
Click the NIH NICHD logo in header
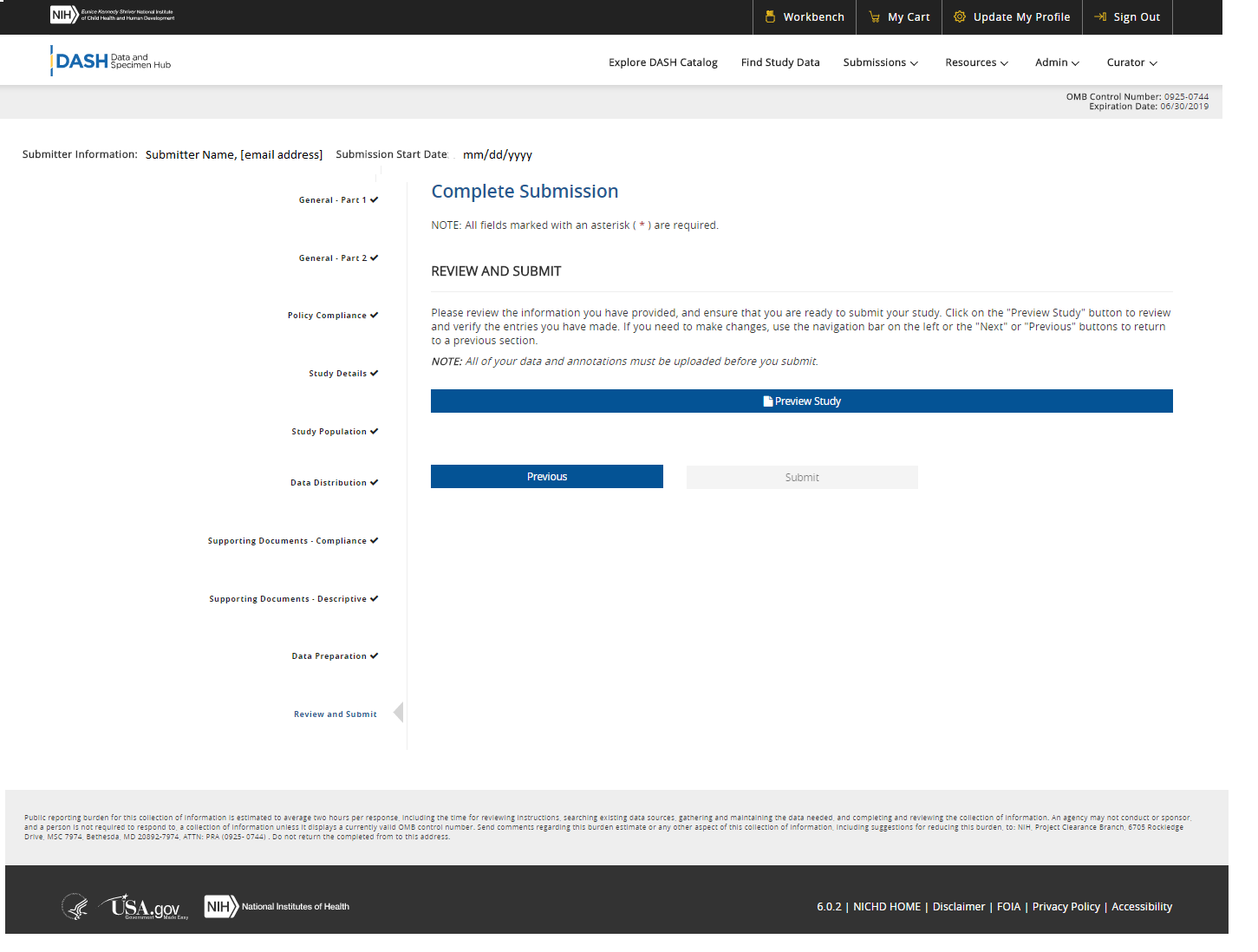(x=113, y=15)
